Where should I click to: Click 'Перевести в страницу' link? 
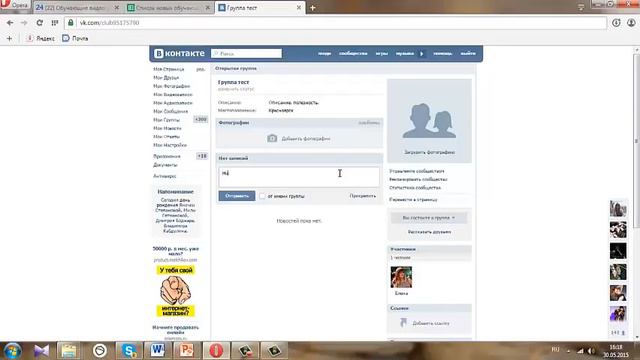click(413, 200)
